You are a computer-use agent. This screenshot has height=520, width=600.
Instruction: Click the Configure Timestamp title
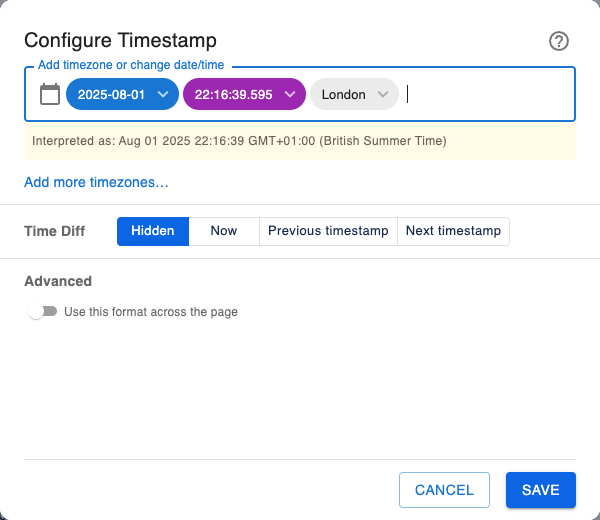pyautogui.click(x=120, y=40)
